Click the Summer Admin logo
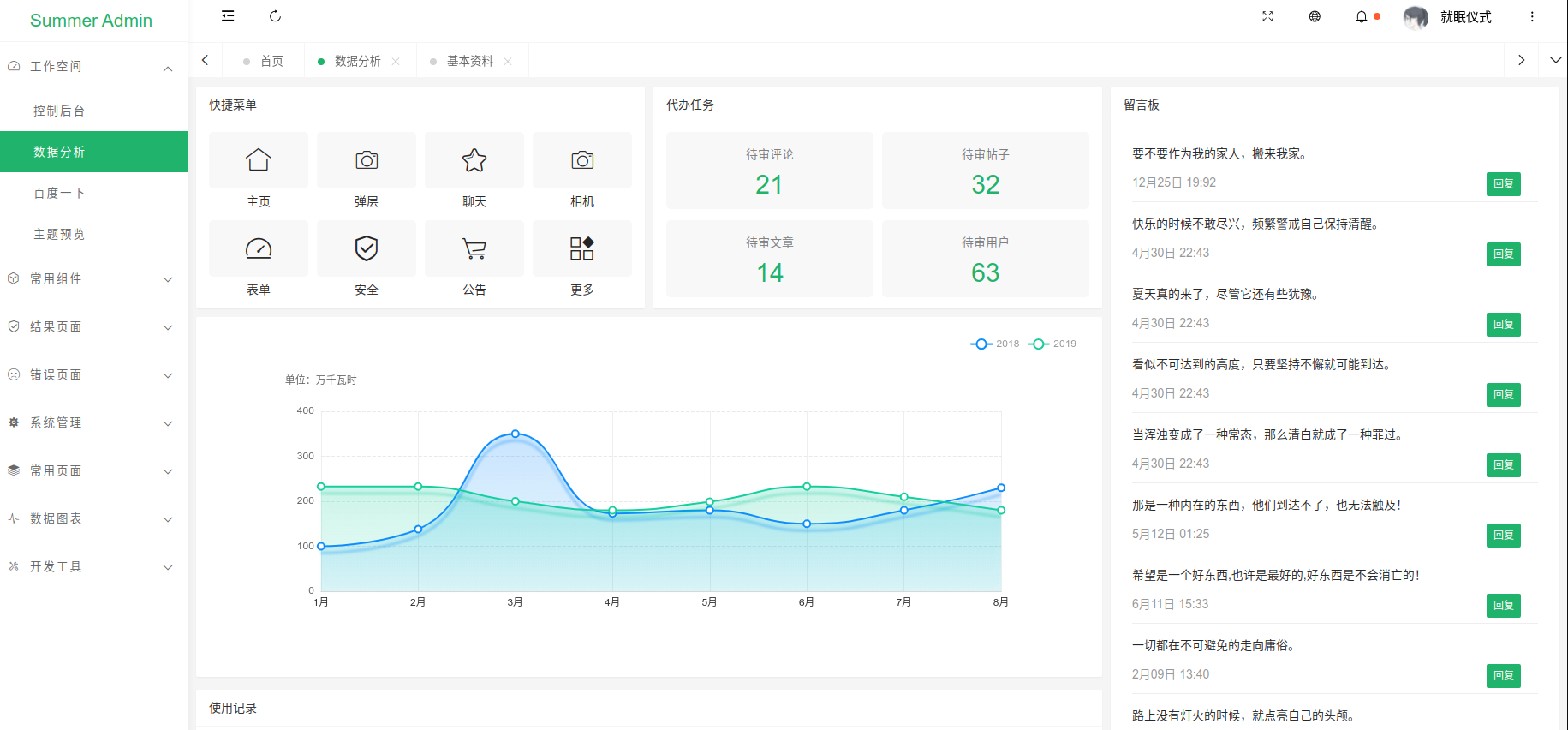The width and height of the screenshot is (1568, 730). coord(91,21)
